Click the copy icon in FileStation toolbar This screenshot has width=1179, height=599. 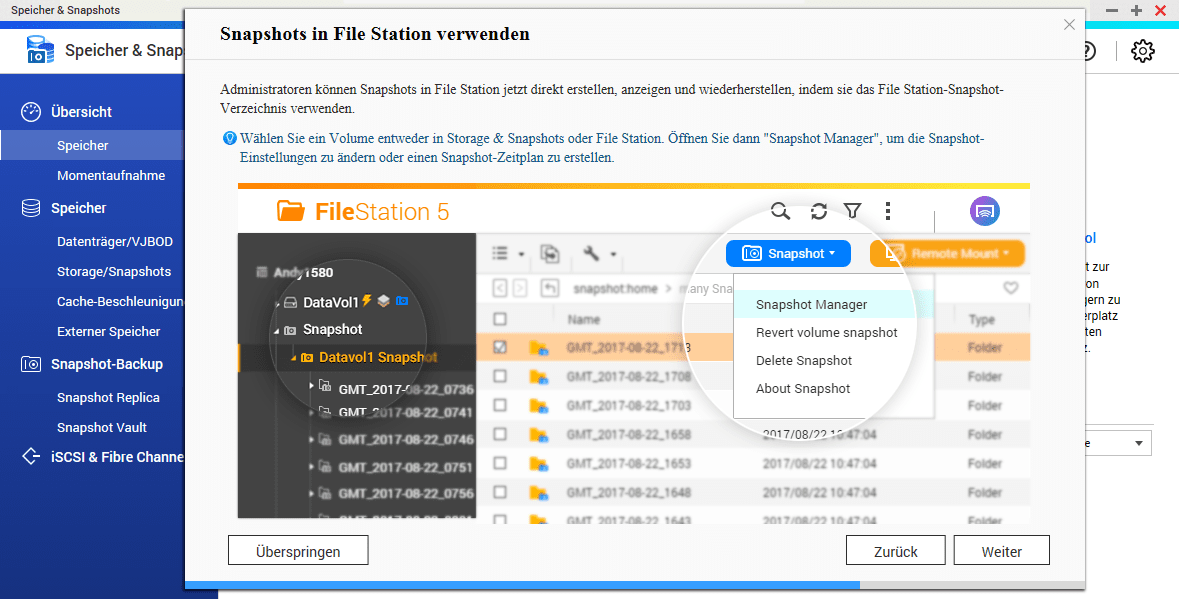550,254
